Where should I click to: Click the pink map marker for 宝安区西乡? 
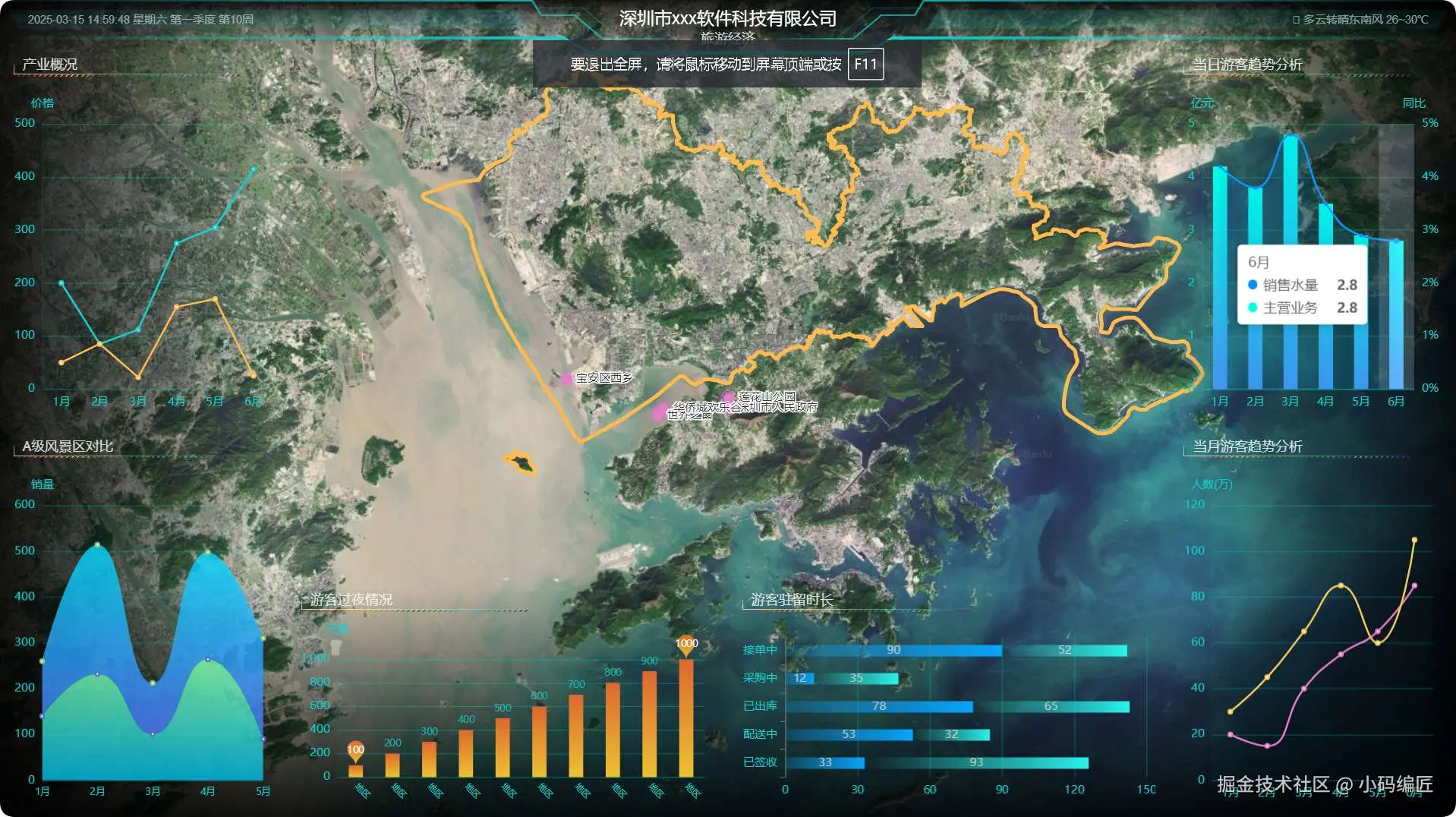point(566,378)
